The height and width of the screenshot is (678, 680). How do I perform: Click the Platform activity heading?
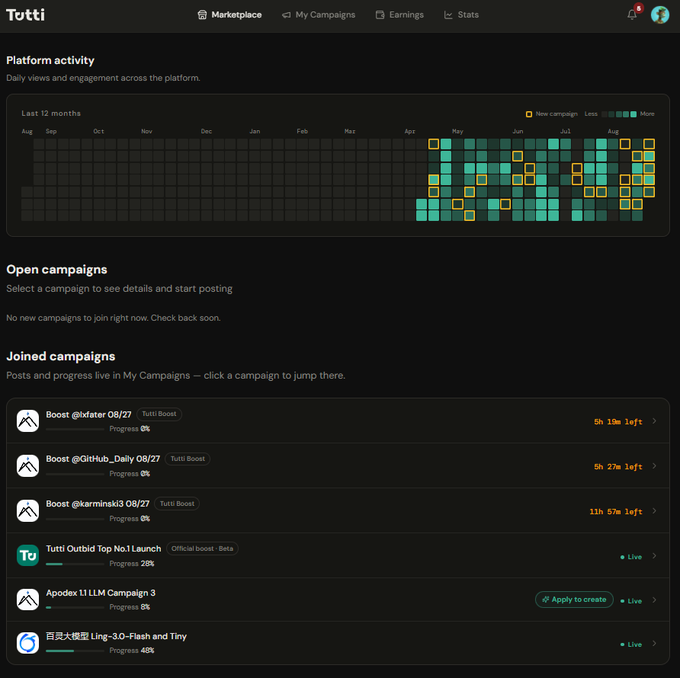coord(50,60)
